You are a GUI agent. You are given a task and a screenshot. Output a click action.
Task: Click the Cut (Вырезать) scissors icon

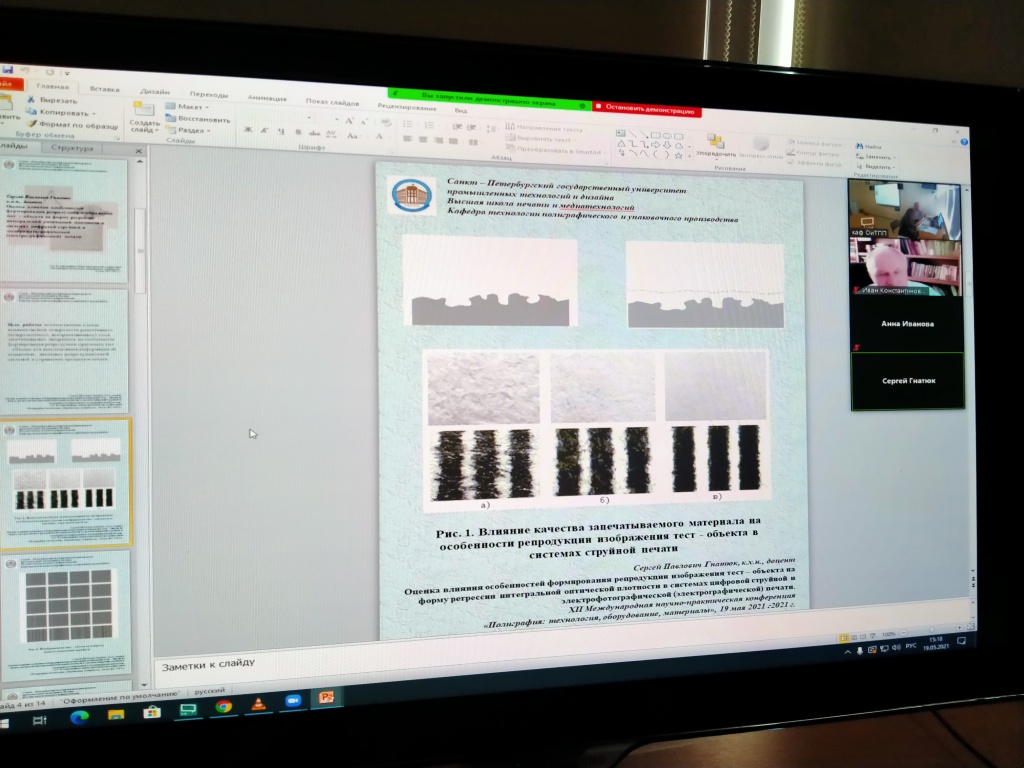coord(31,101)
